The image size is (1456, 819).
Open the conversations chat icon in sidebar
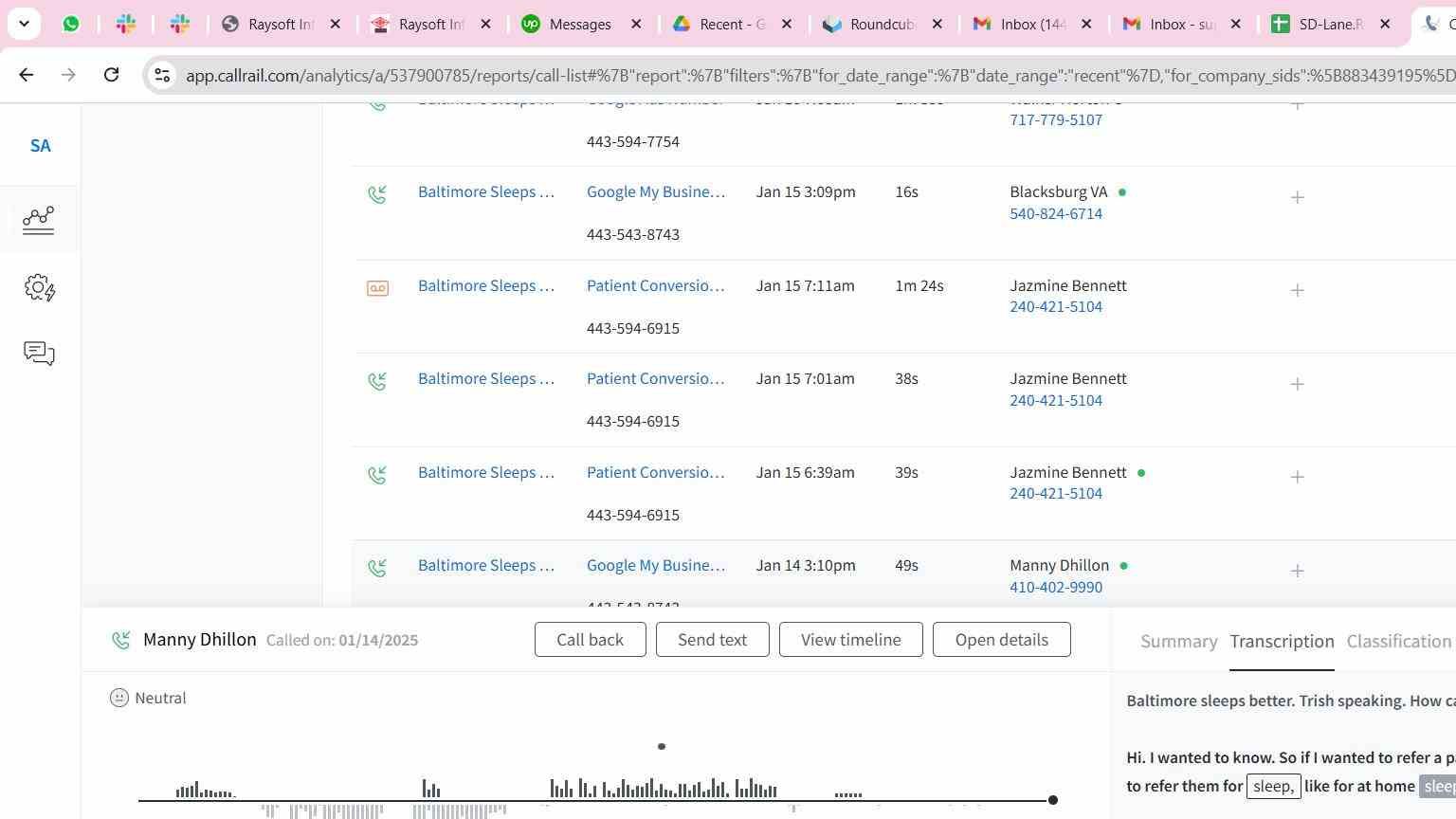pos(39,354)
